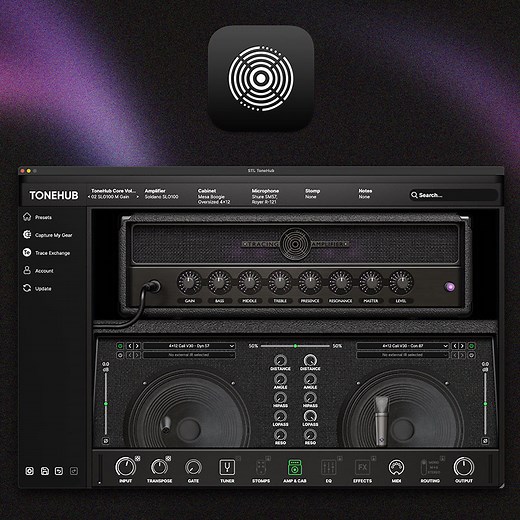Click the Search input field
The width and height of the screenshot is (520, 520).
tap(453, 195)
